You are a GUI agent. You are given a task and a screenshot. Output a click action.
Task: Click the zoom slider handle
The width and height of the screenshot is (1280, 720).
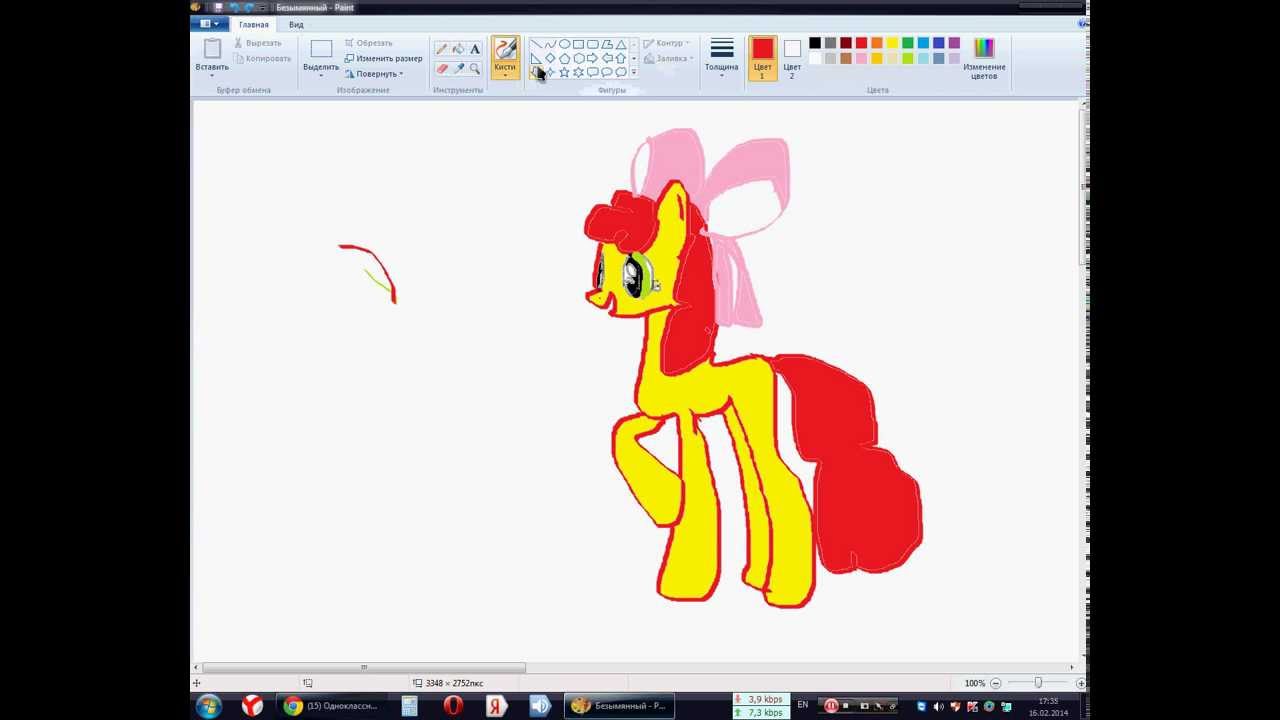(x=1038, y=683)
